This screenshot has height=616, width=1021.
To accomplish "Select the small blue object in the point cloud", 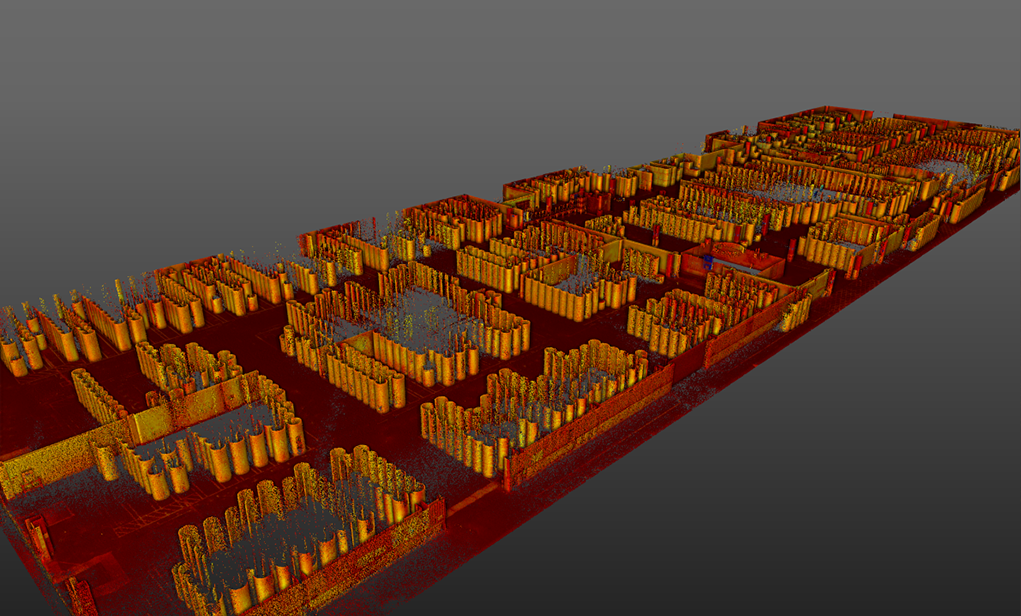I will 708,262.
